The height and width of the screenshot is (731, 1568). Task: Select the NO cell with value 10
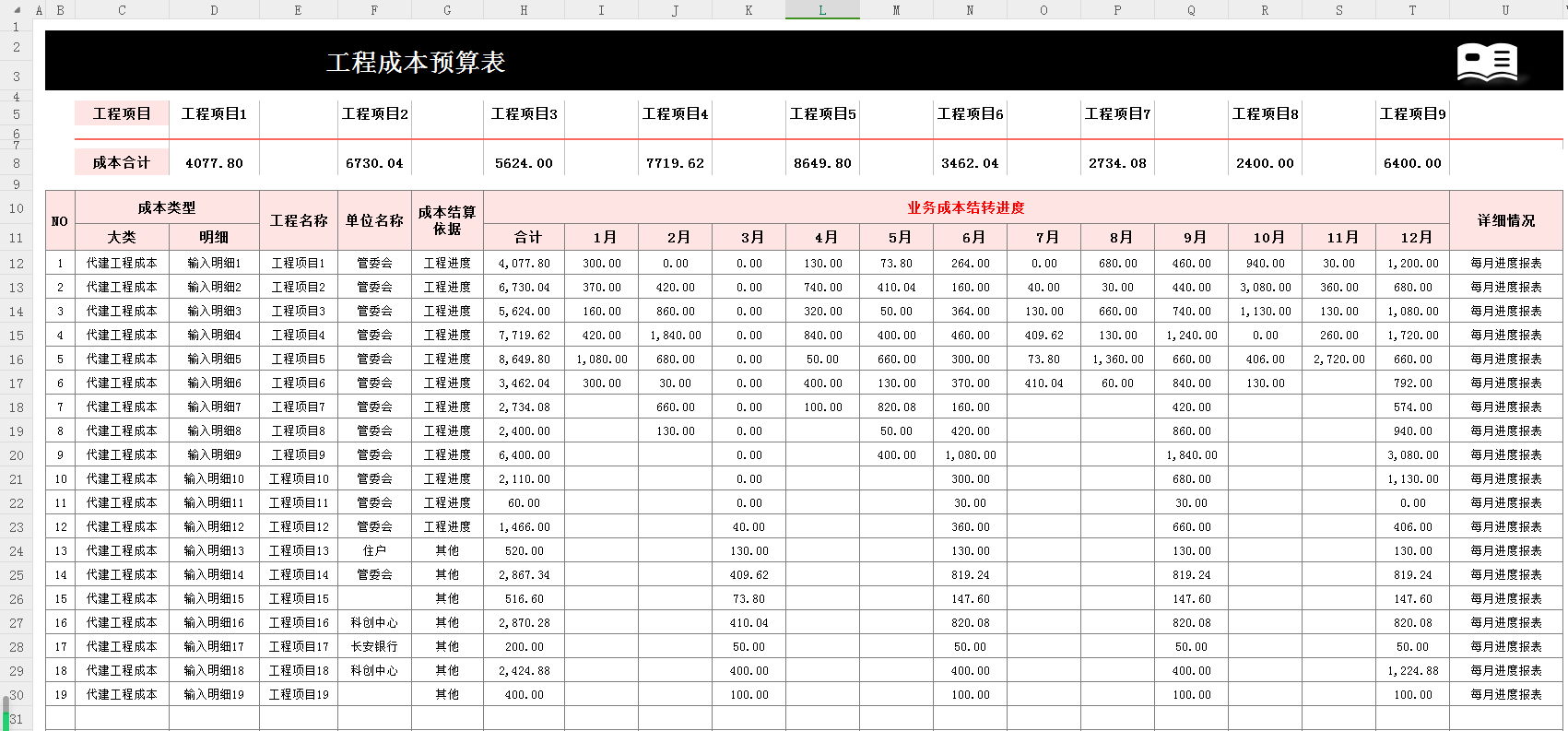click(60, 478)
